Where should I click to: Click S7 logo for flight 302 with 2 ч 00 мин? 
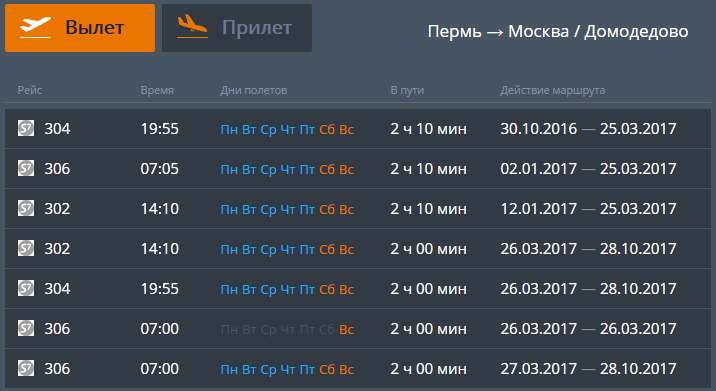[x=26, y=248]
